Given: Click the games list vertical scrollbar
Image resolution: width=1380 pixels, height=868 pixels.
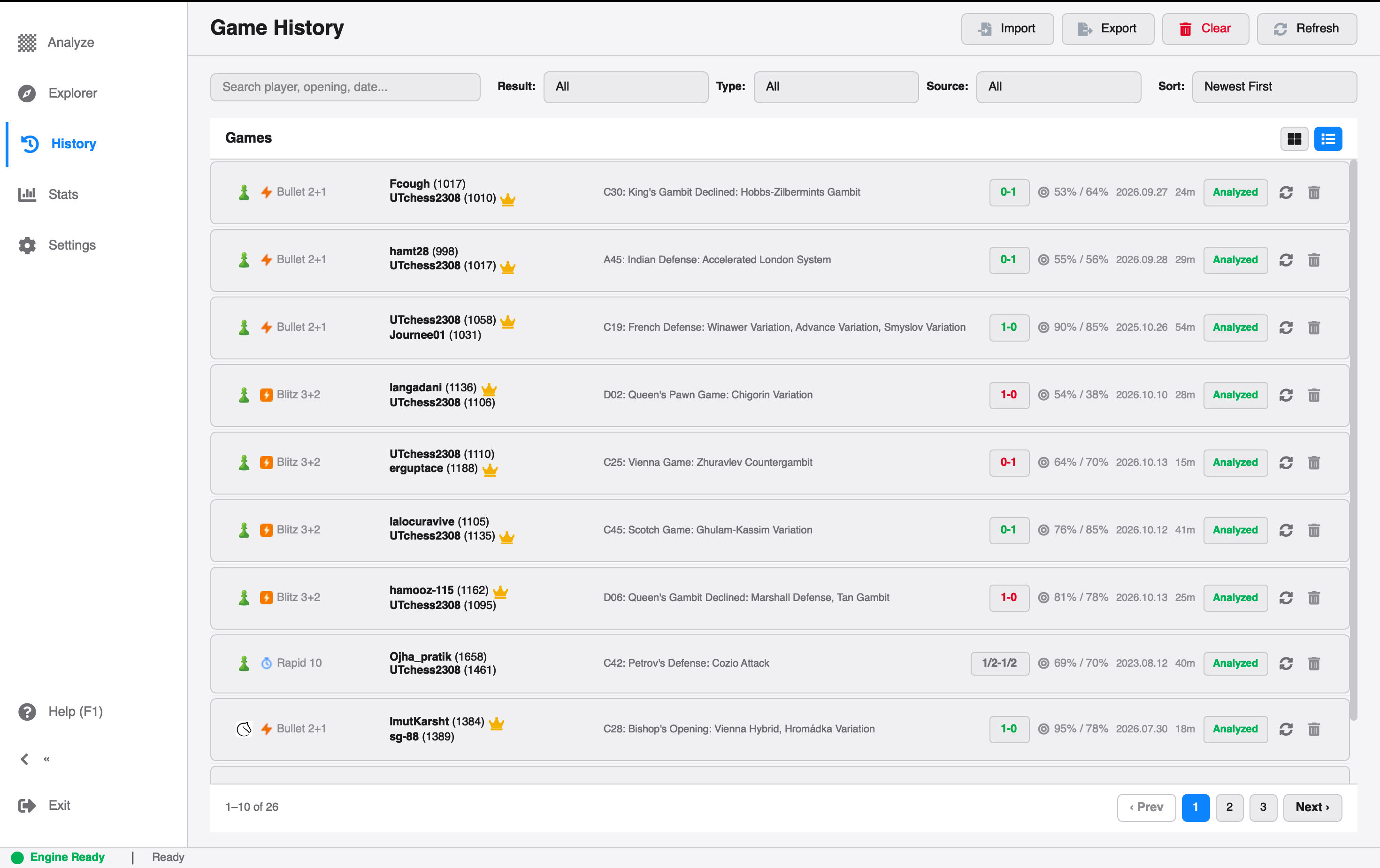Looking at the screenshot, I should [x=1353, y=441].
